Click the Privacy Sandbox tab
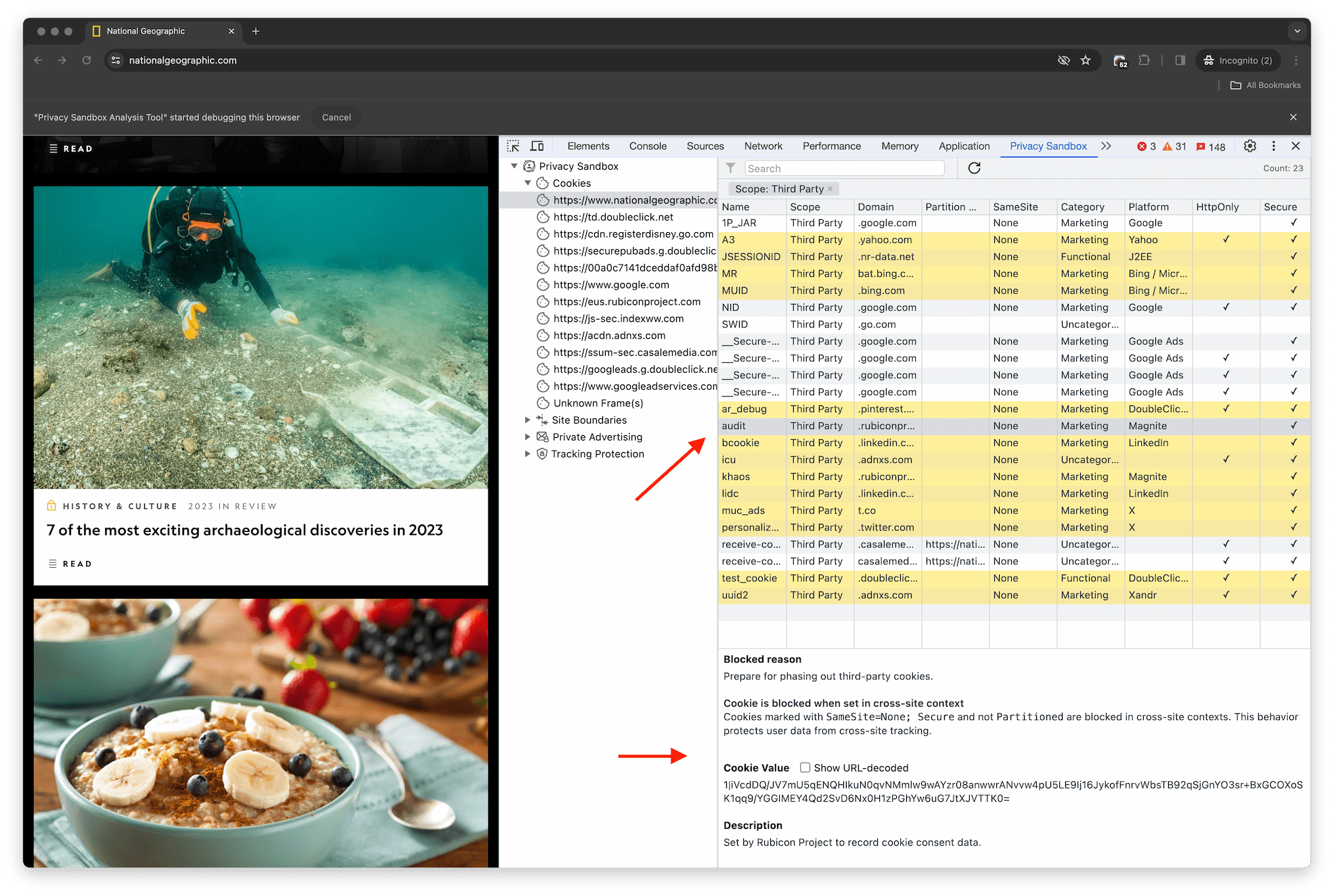Viewport: 1334px width, 896px height. 1048,146
